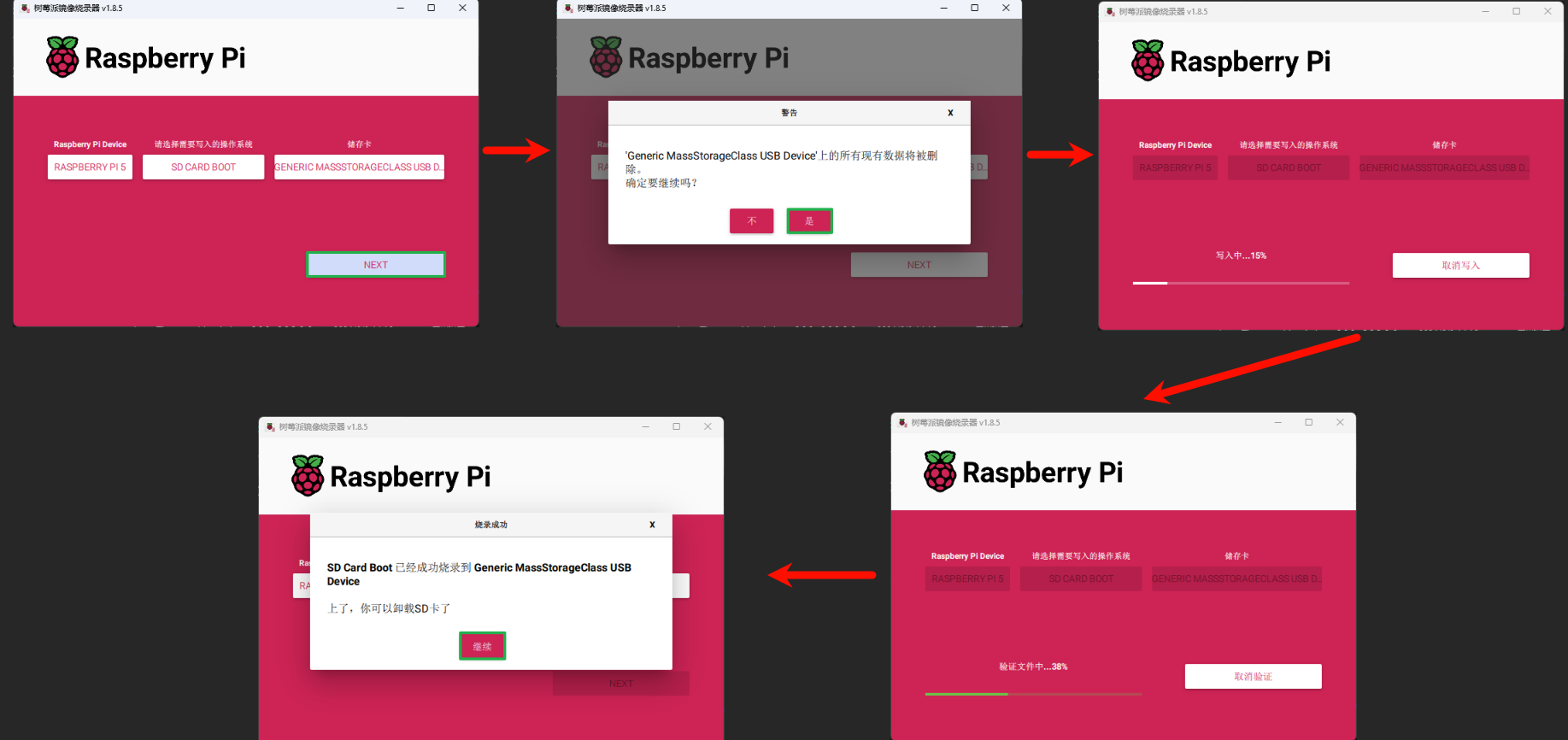Close the 烧录成功 dialog with its x

point(652,525)
